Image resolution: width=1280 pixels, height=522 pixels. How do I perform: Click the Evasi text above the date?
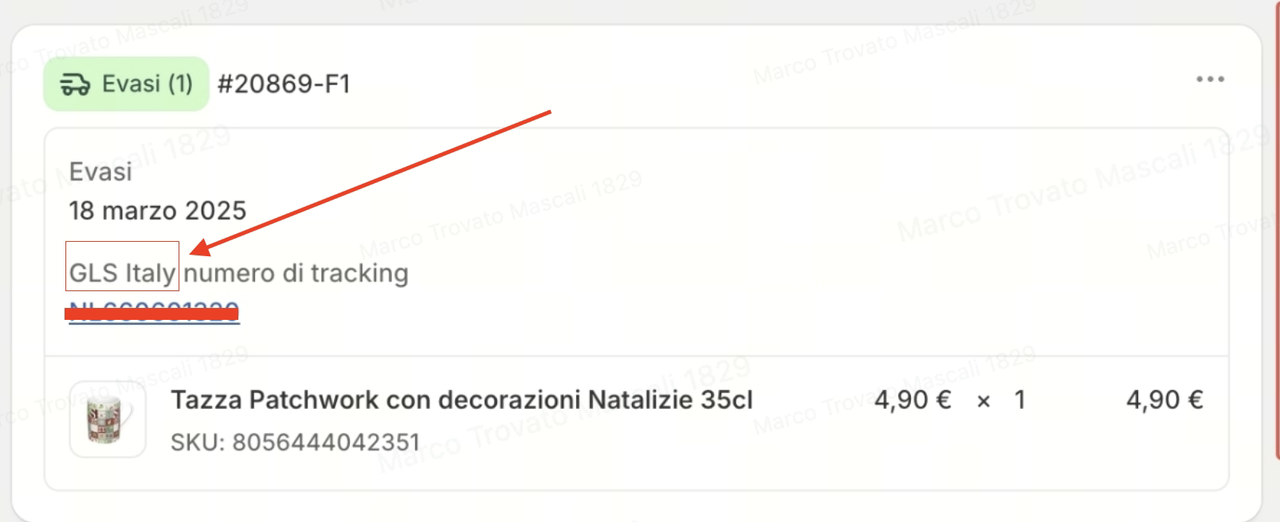(100, 172)
